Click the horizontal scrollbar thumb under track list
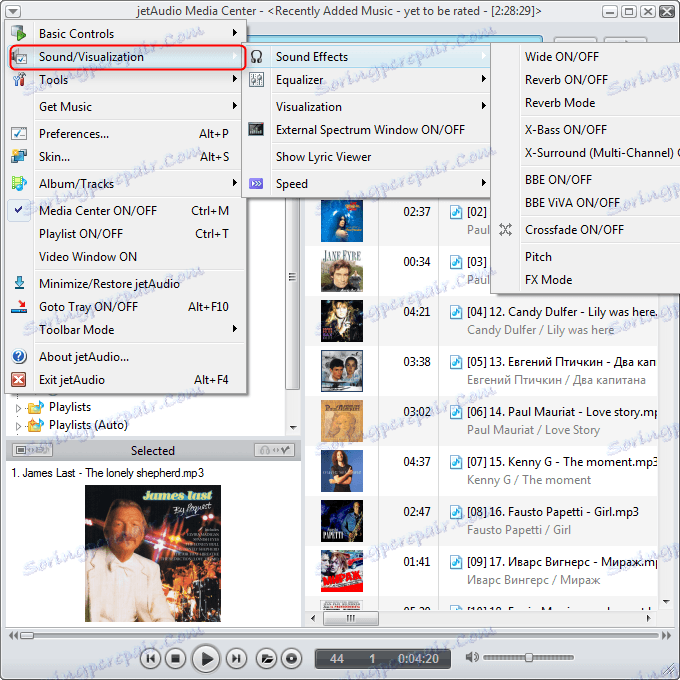Image resolution: width=680 pixels, height=680 pixels. point(350,618)
